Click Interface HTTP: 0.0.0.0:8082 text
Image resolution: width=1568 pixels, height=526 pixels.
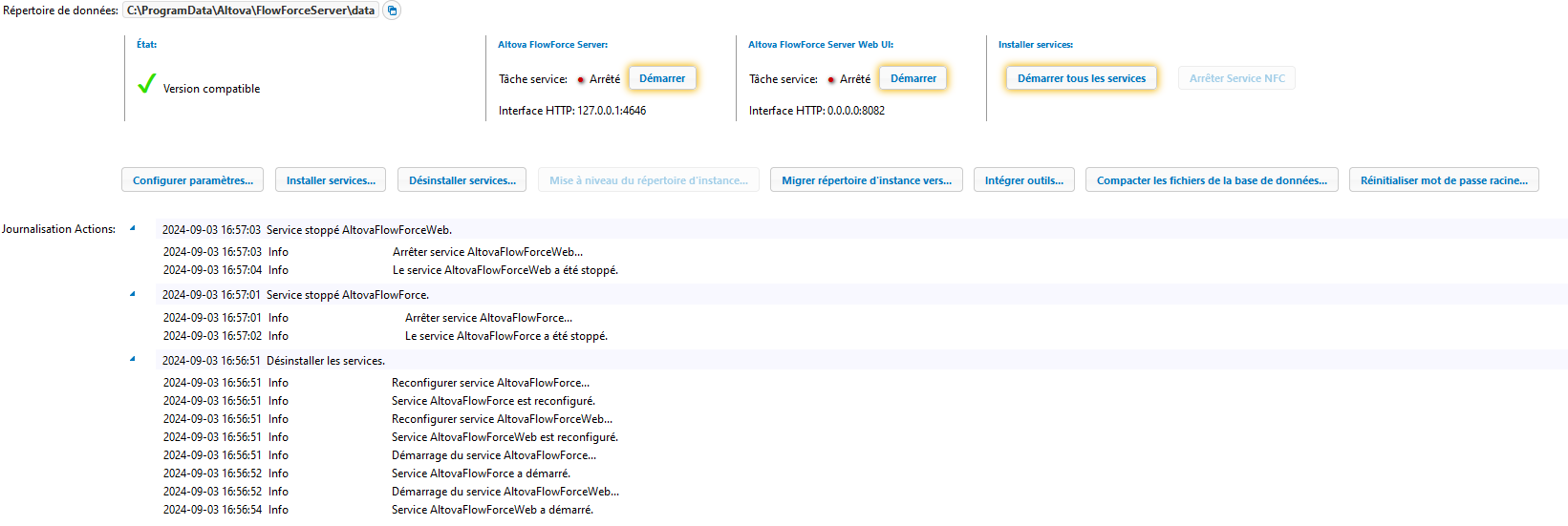point(817,111)
